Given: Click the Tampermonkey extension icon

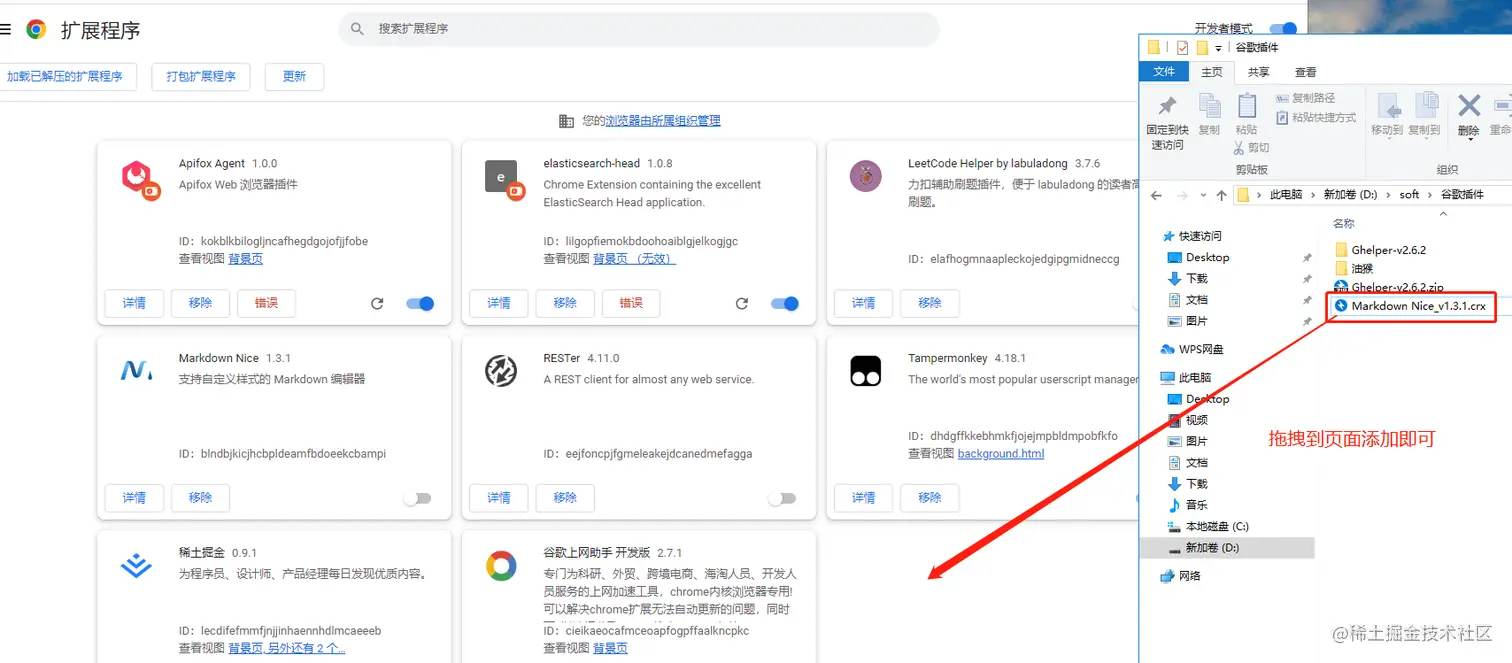Looking at the screenshot, I should [865, 370].
